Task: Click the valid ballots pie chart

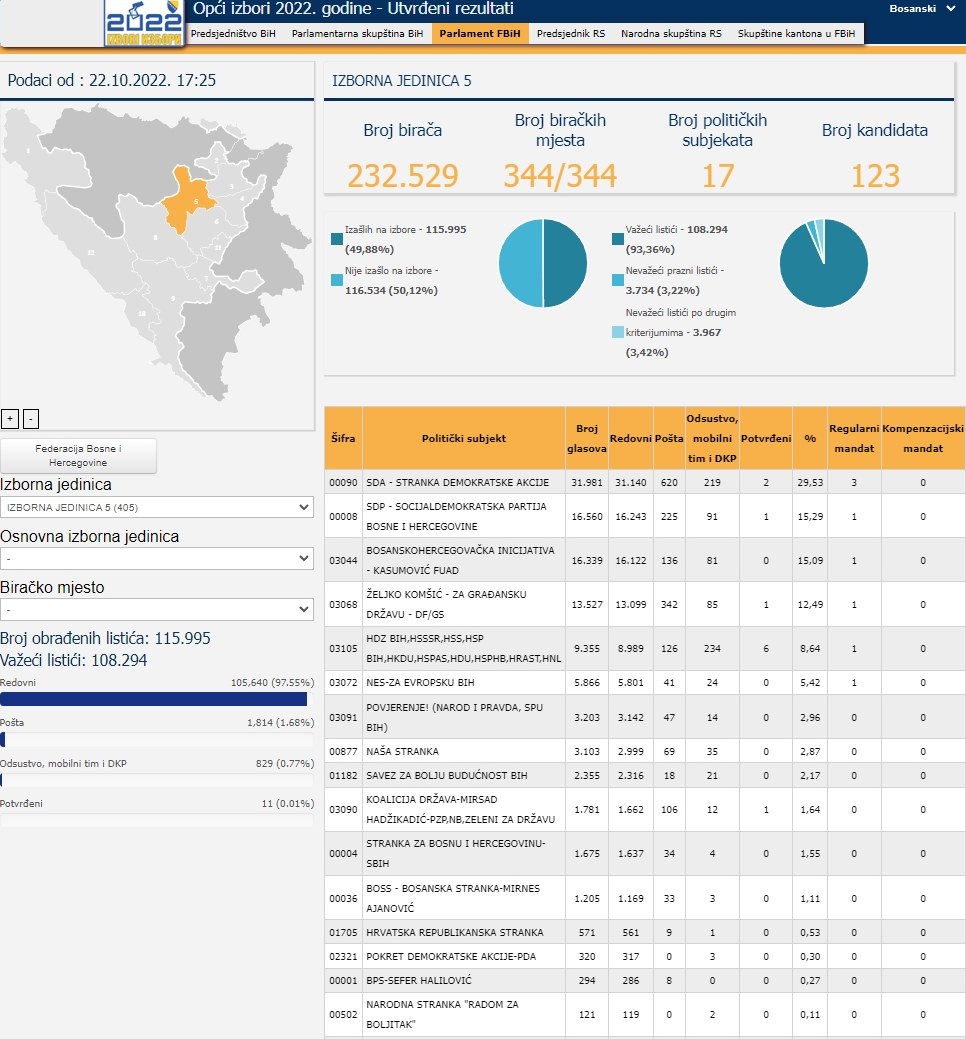Action: (823, 262)
